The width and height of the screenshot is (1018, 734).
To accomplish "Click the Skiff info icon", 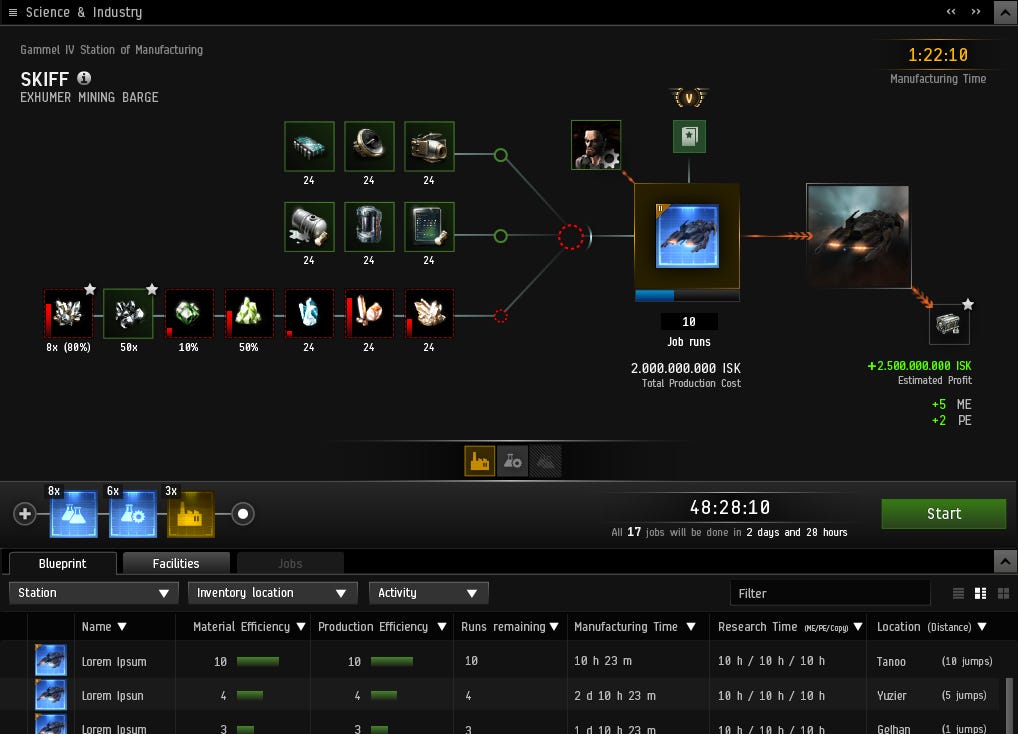I will tap(84, 79).
